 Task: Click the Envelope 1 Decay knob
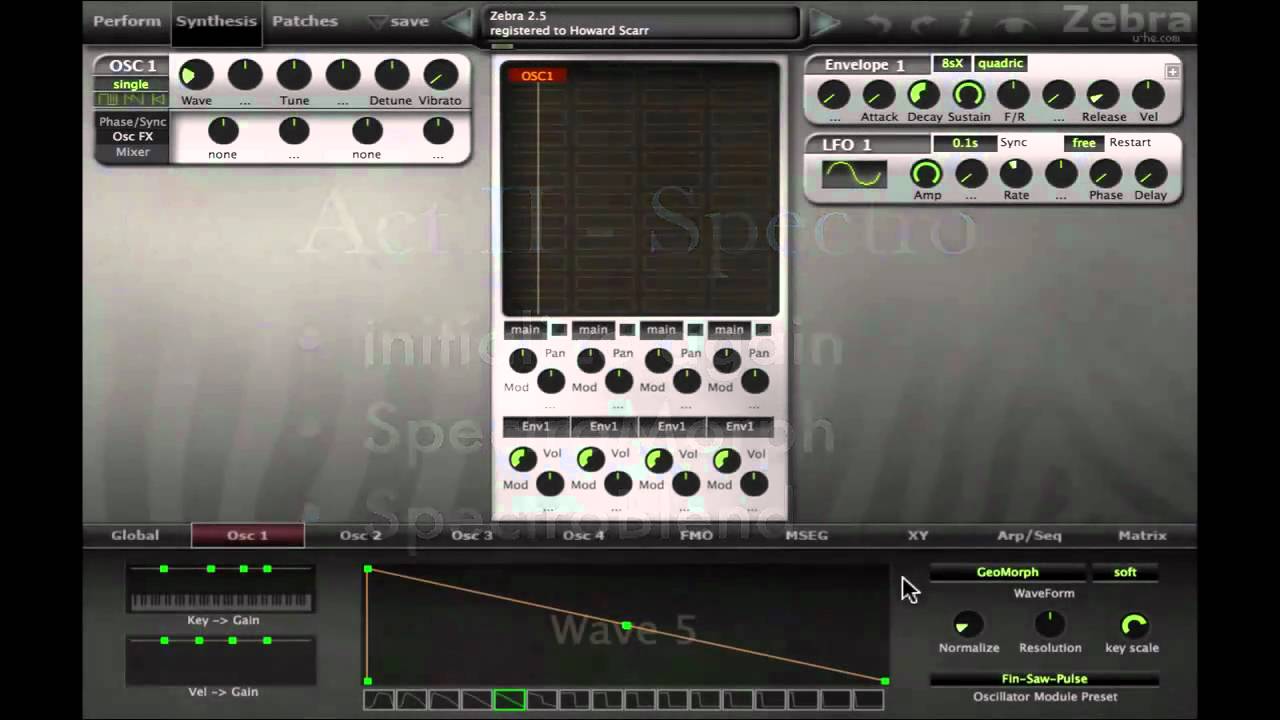(923, 94)
